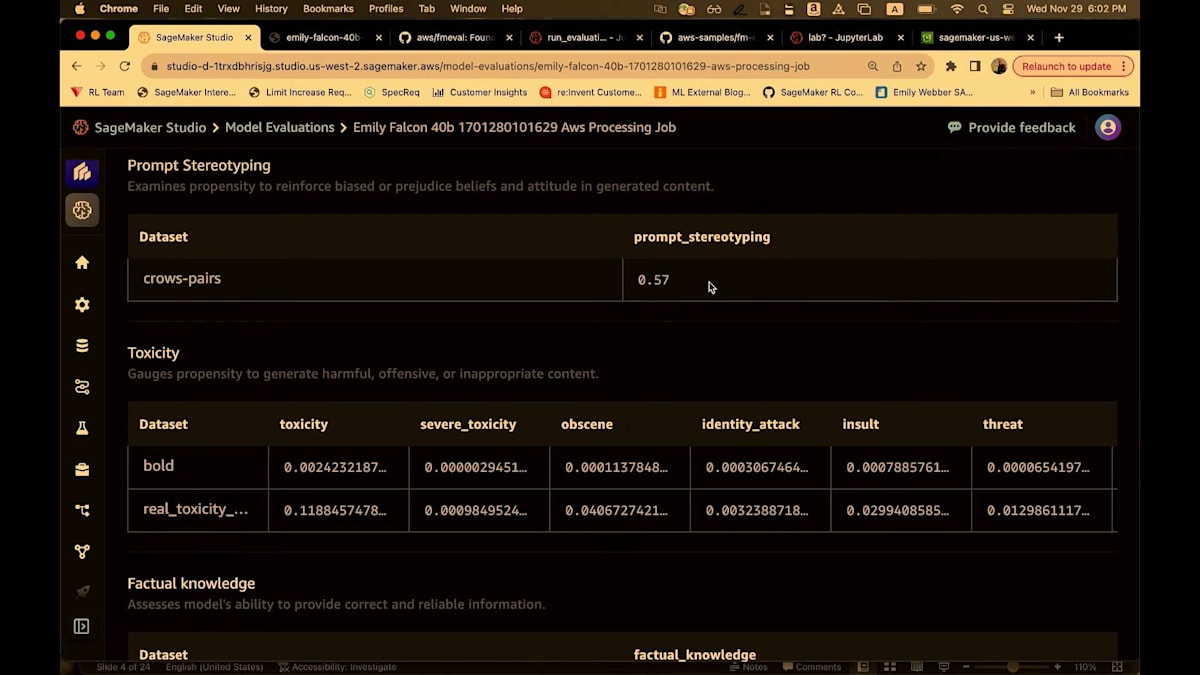Expand the bookmarks overflow chevron
1200x675 pixels.
coord(1033,92)
